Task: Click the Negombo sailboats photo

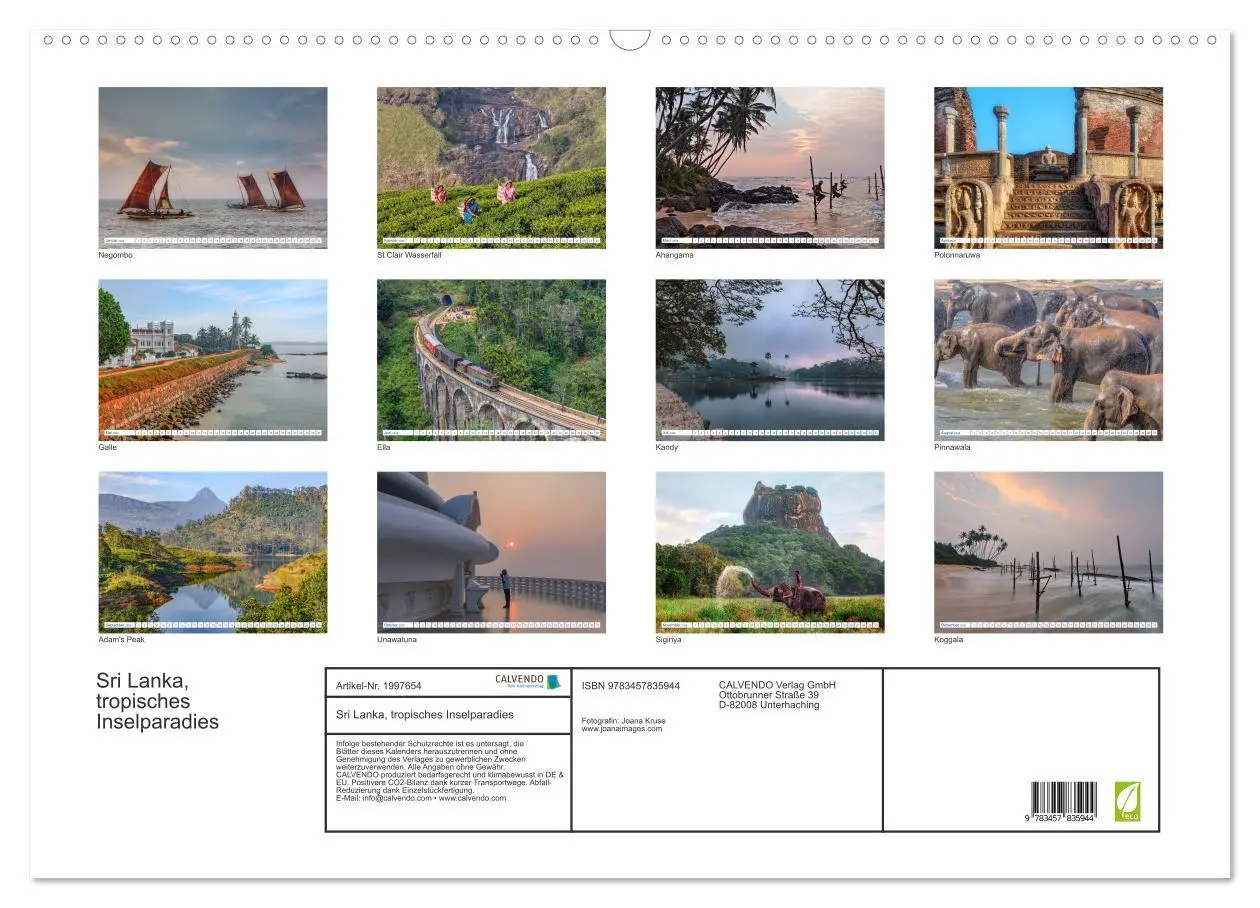Action: coord(212,167)
